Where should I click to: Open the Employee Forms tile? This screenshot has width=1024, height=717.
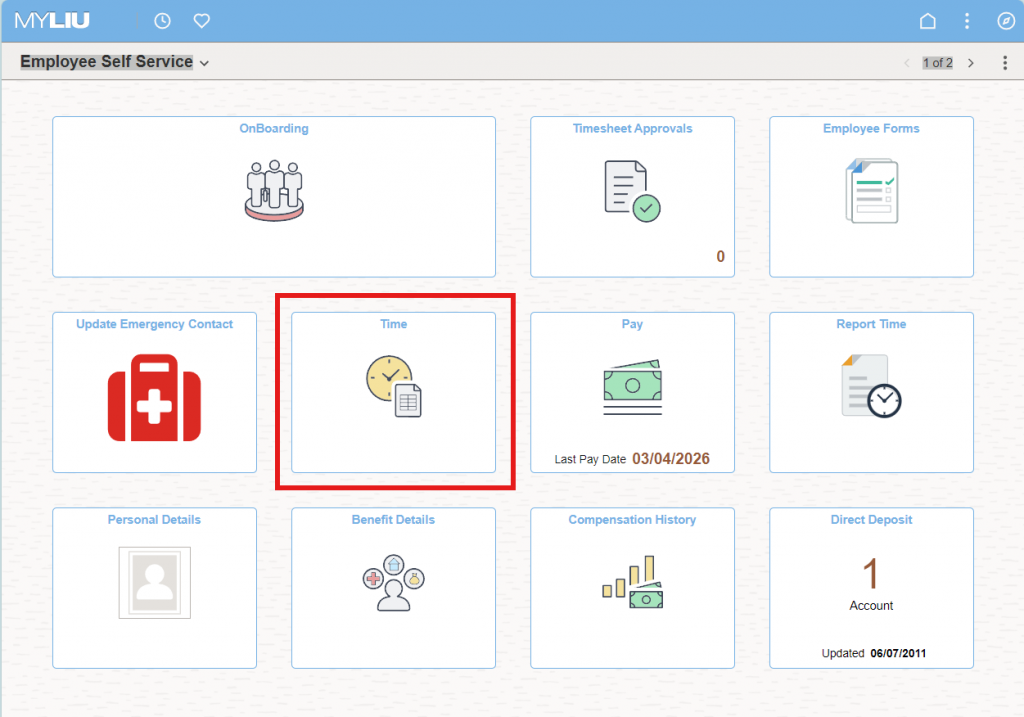871,196
